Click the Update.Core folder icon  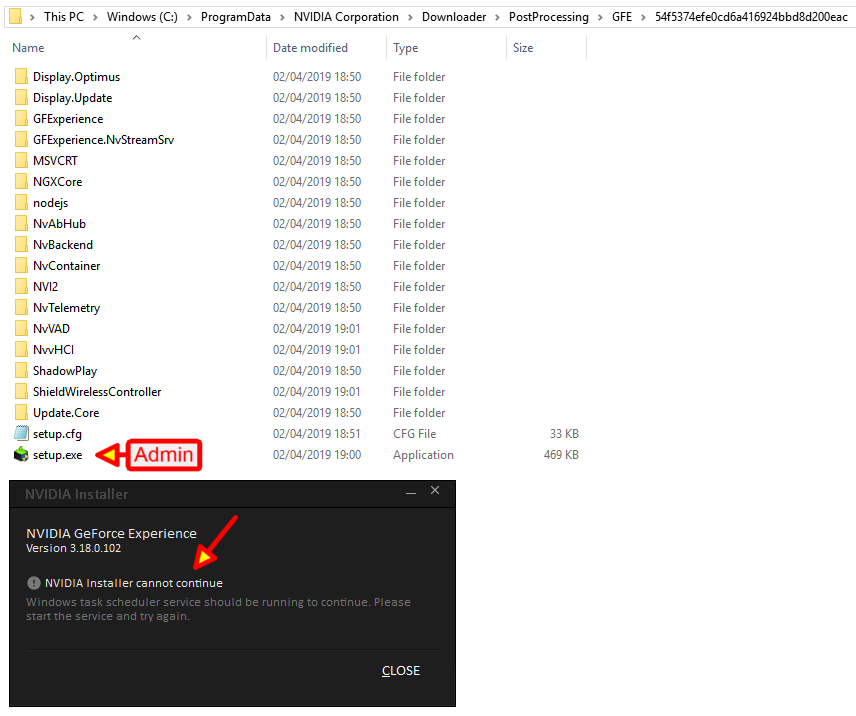[x=21, y=413]
